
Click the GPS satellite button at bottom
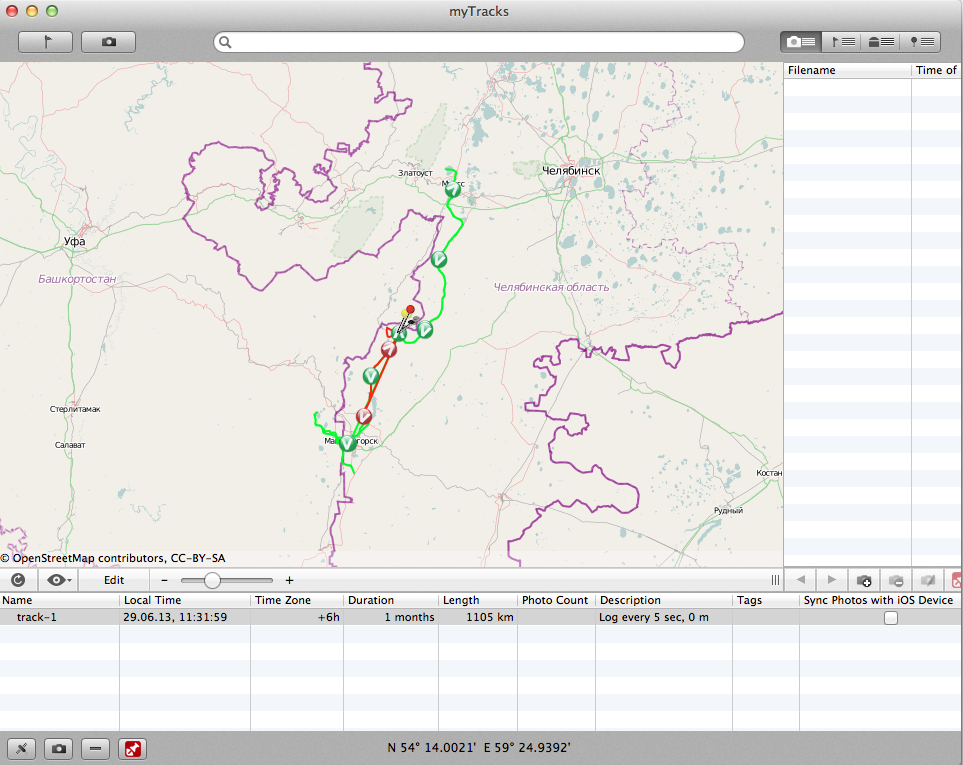(x=21, y=748)
